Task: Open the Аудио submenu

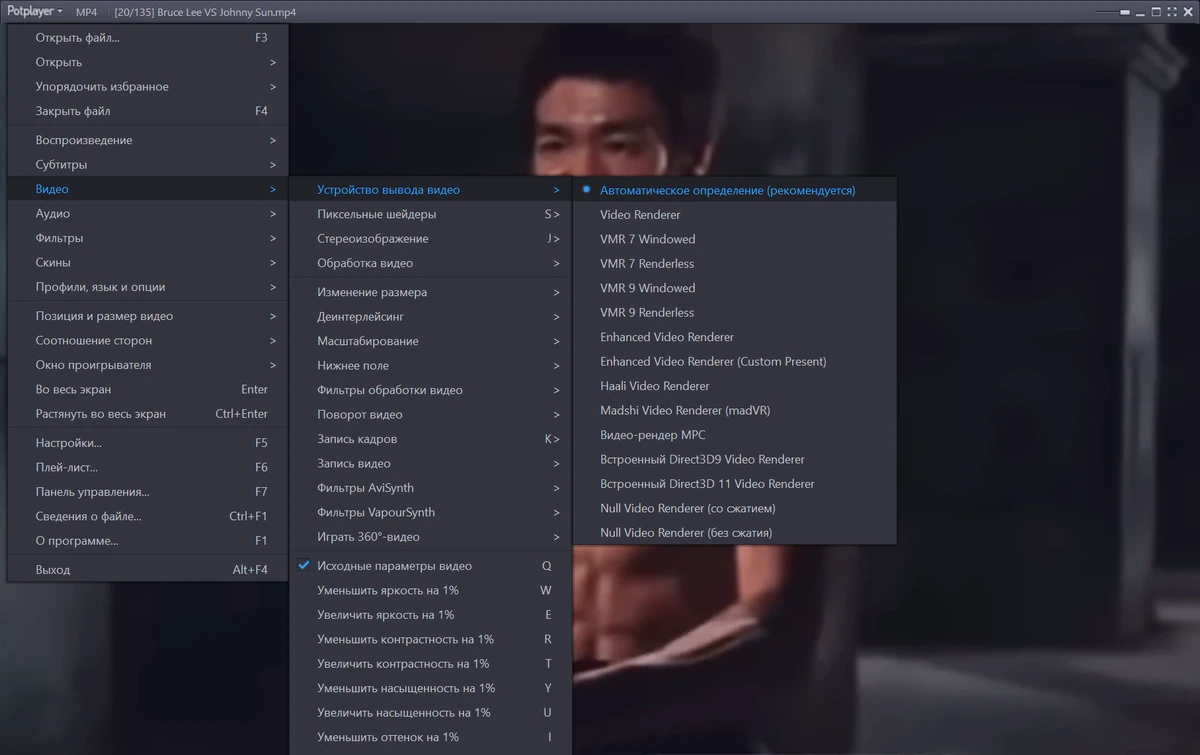Action: click(x=148, y=214)
